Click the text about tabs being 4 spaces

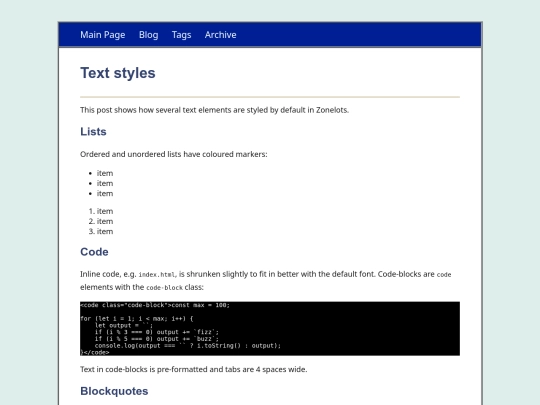[x=194, y=369]
